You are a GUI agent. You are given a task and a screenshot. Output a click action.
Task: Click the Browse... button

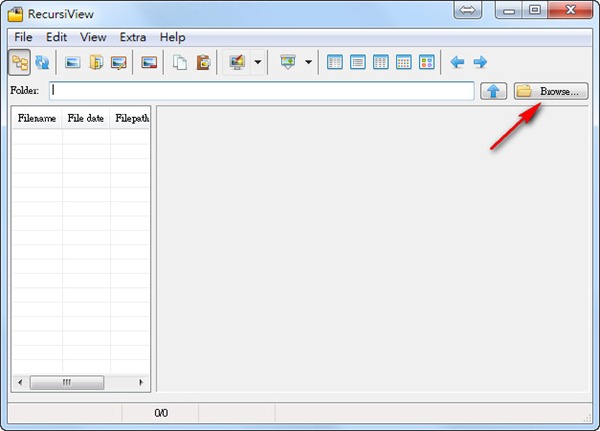551,91
